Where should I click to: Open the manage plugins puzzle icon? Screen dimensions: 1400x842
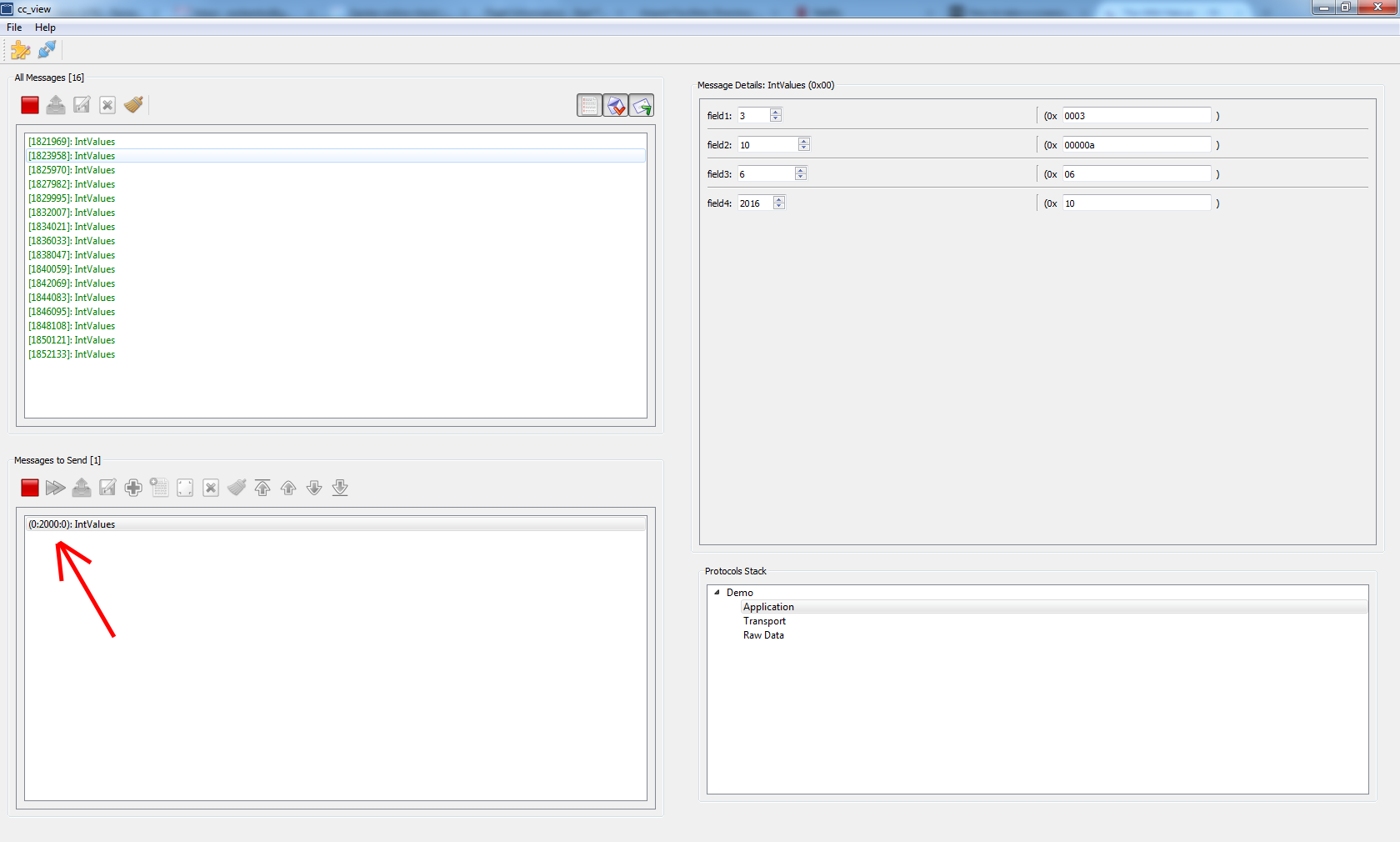pos(21,50)
